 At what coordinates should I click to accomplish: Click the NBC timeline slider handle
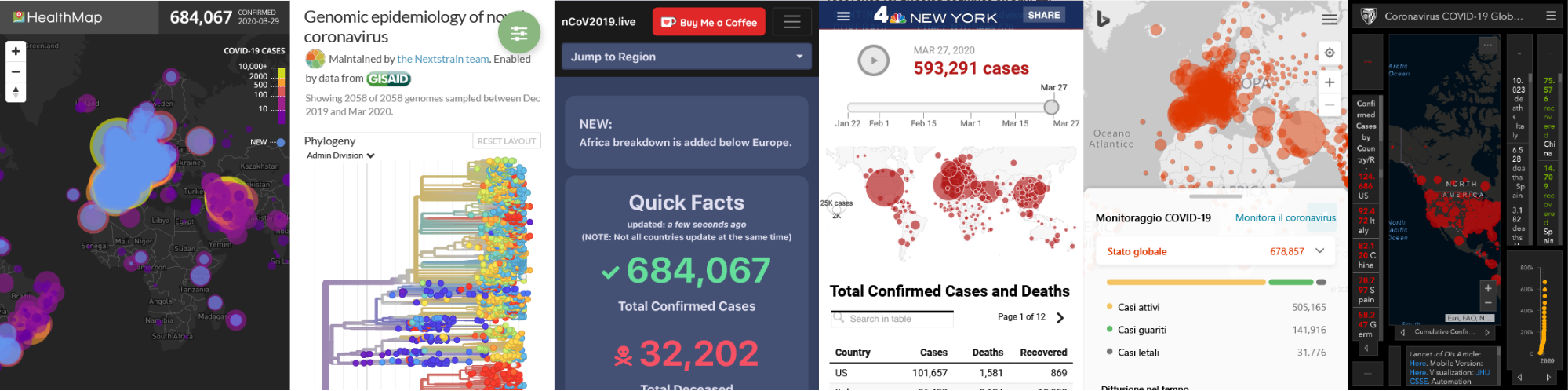pyautogui.click(x=1051, y=108)
